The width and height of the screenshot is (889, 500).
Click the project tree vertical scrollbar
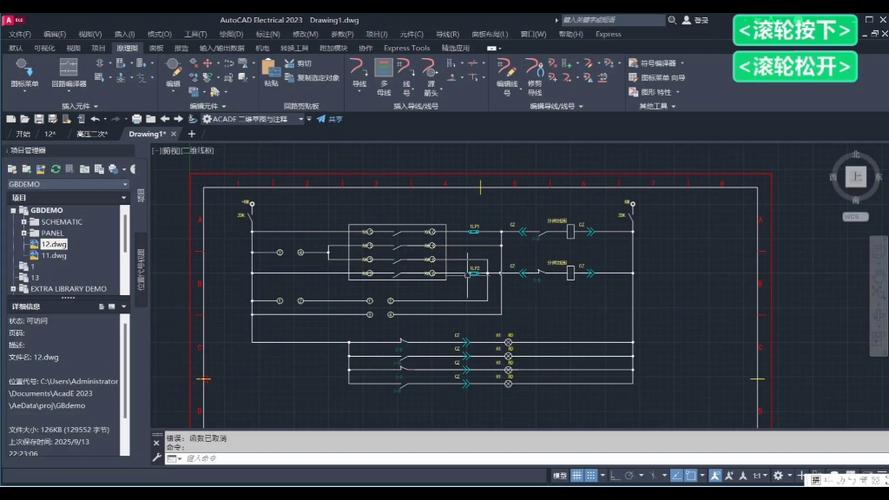125,249
